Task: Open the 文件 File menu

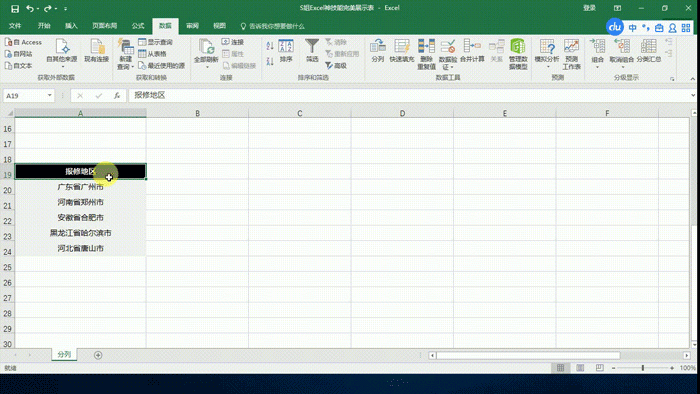Action: 15,26
